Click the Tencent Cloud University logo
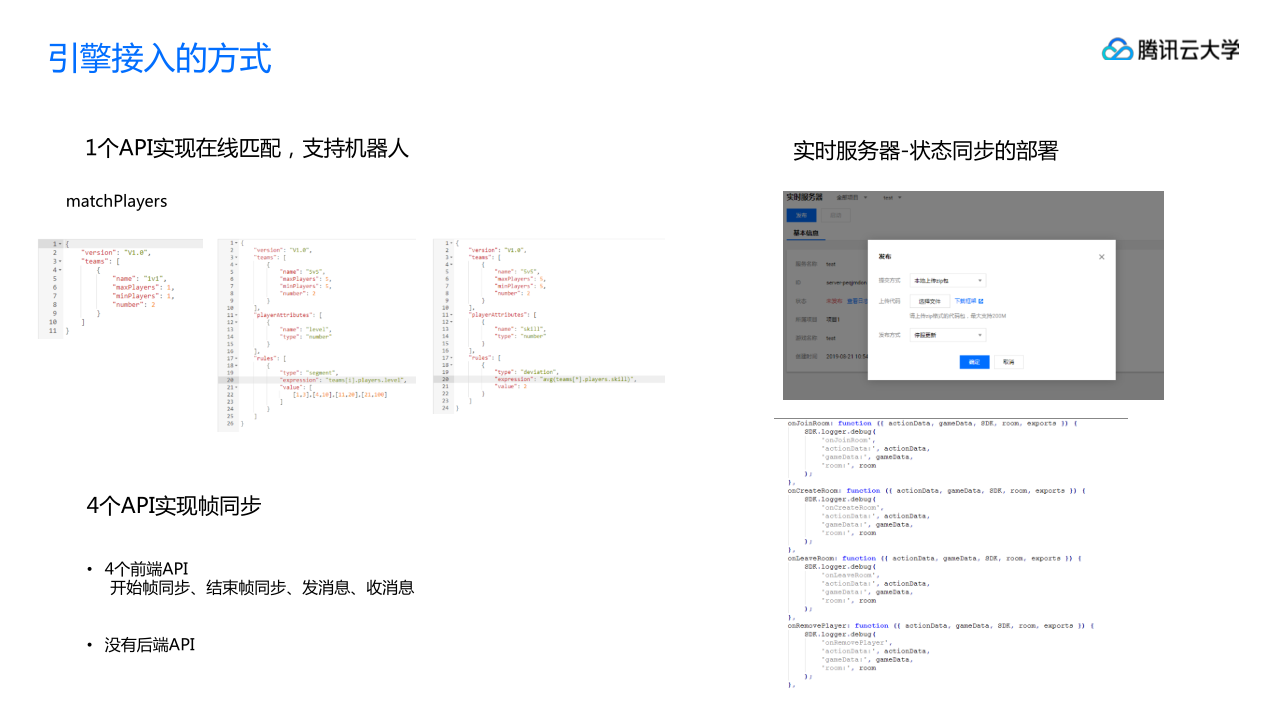 [x=1170, y=49]
